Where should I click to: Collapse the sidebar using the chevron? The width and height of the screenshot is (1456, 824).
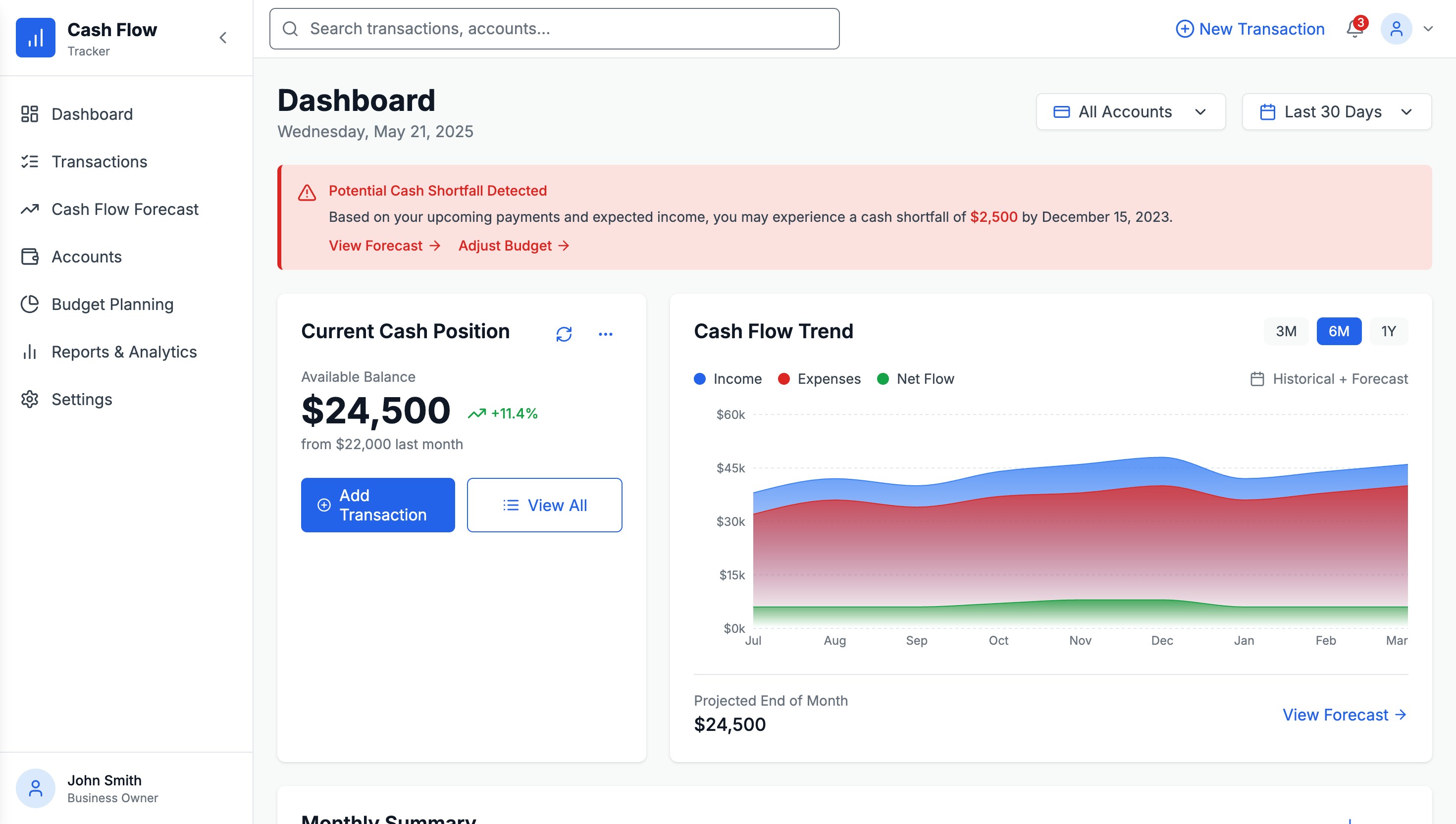point(223,37)
